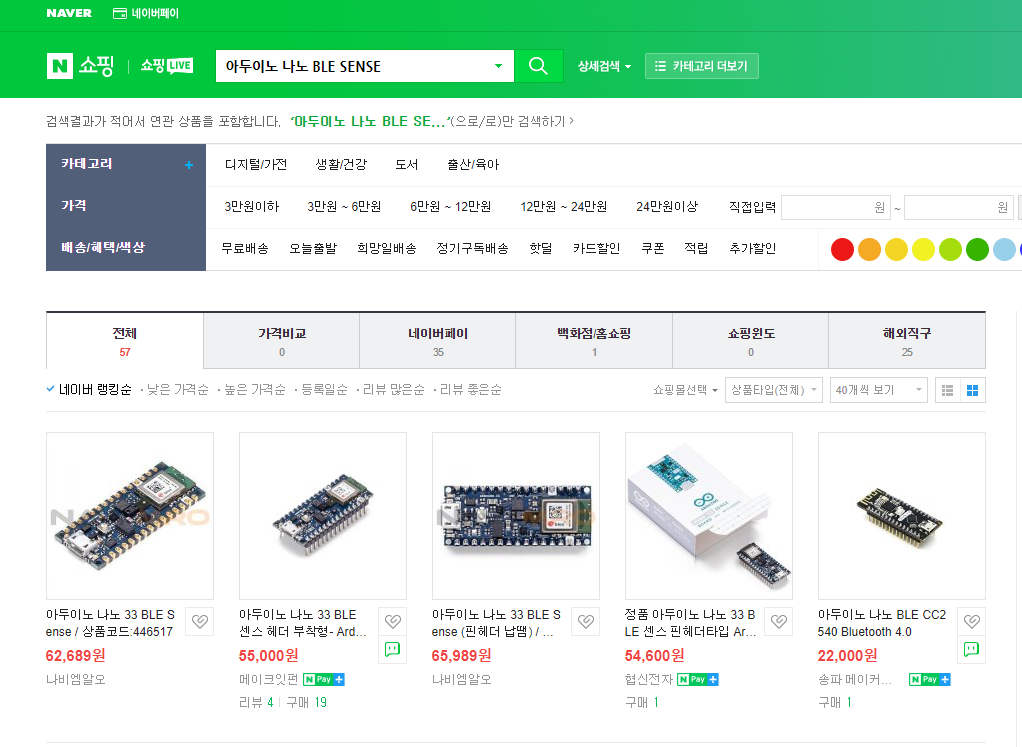Open talk chat icon for 55,000원 product
Viewport: 1022px width, 747px height.
[392, 649]
